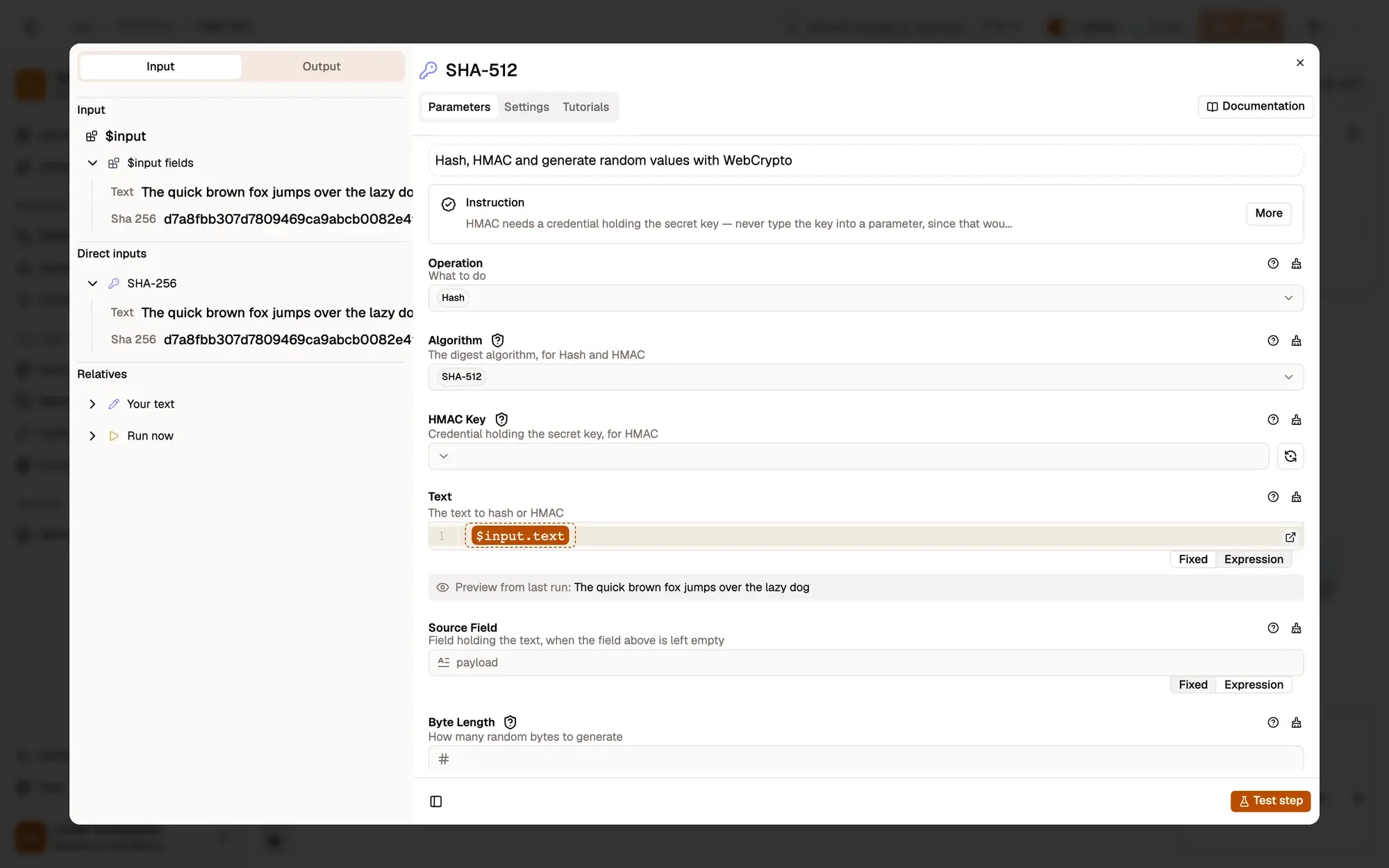The image size is (1389, 868).
Task: Switch left panel to Output view
Action: (x=322, y=67)
